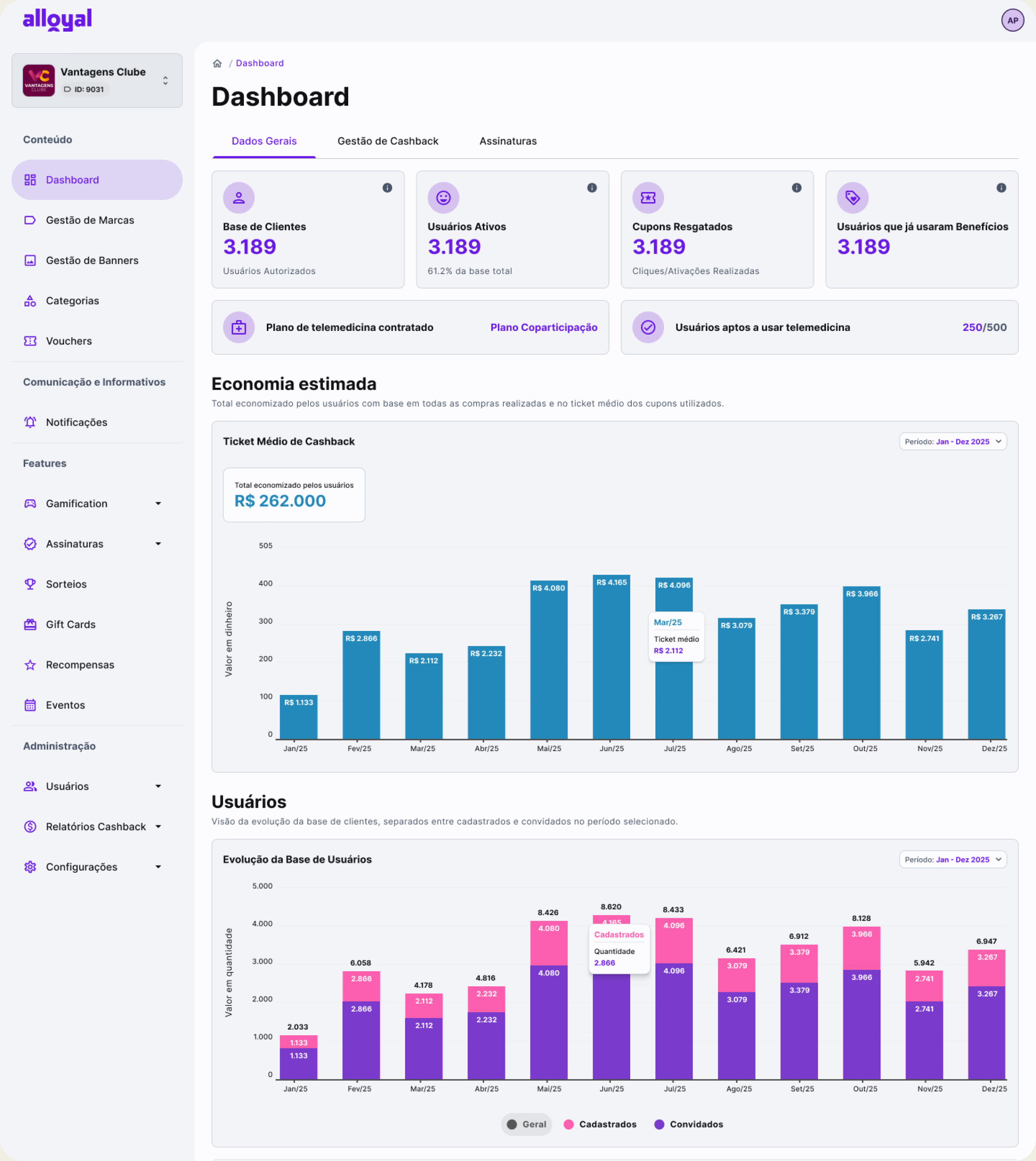Viewport: 1036px width, 1161px height.
Task: Click the Sorteios trophy icon
Action: tap(30, 584)
